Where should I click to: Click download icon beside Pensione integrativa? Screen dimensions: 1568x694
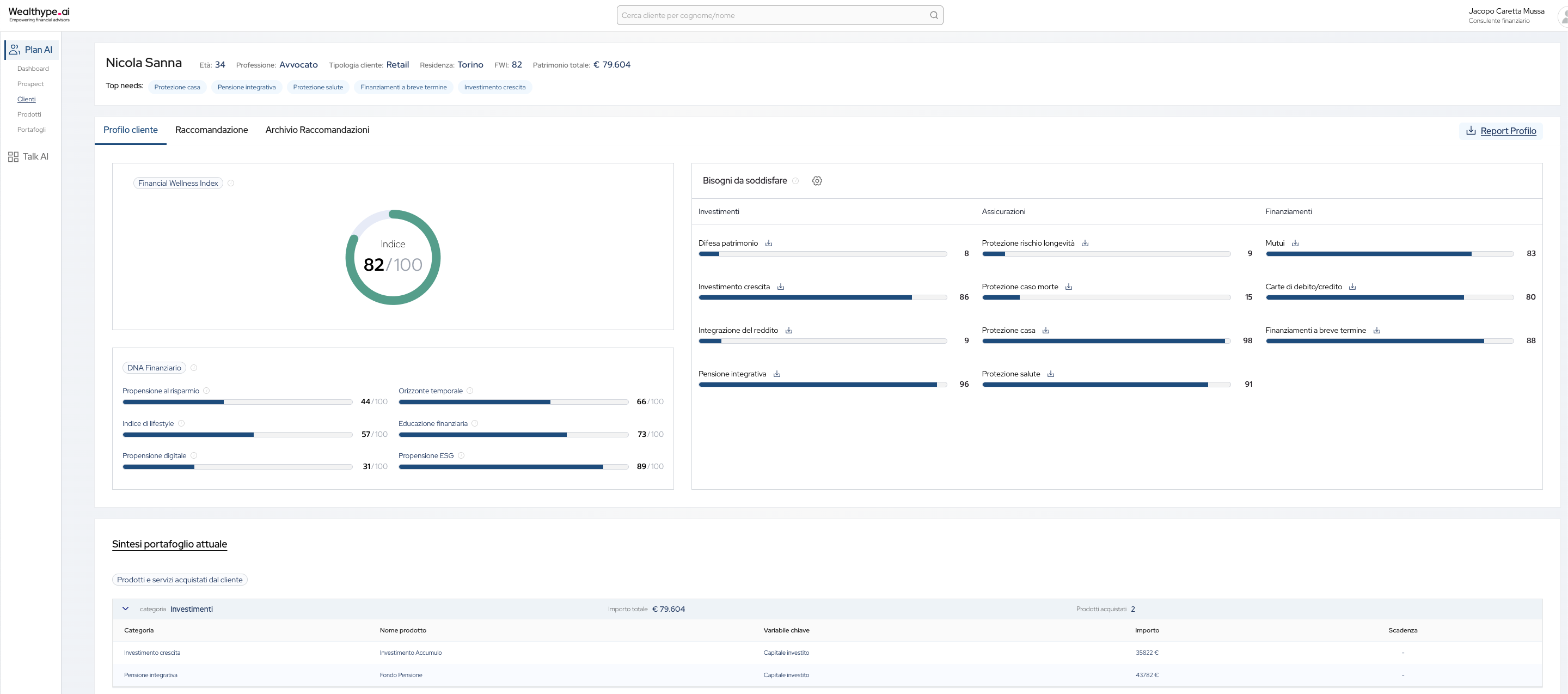[x=777, y=374]
